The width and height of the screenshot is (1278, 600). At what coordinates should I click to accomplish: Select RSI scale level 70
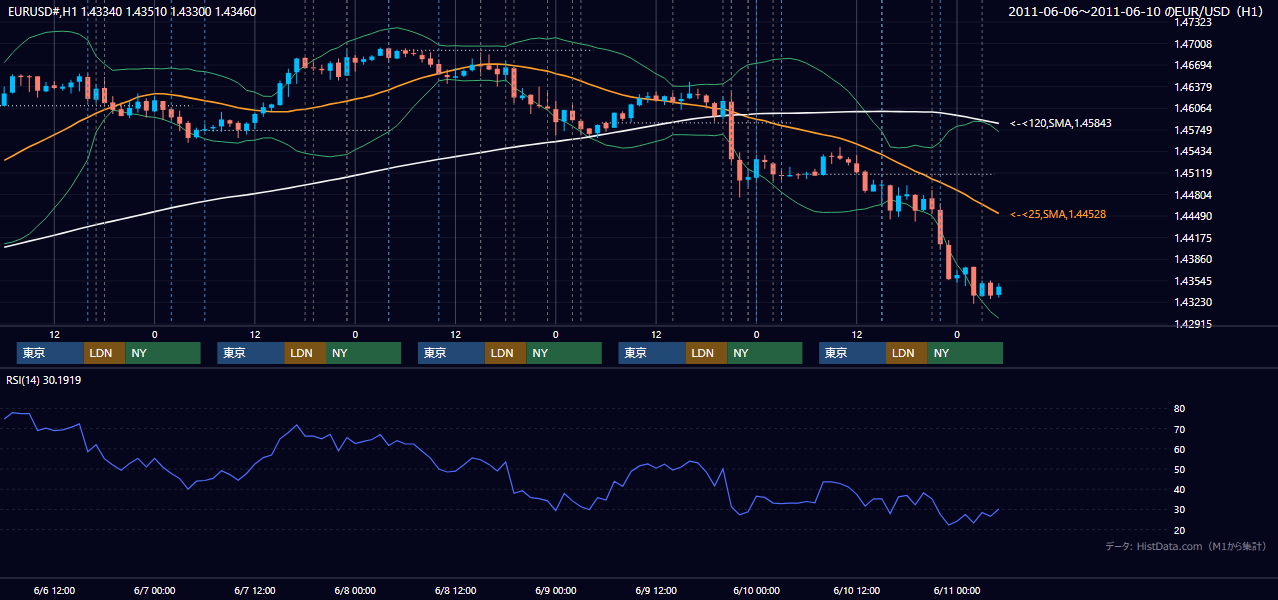coord(1179,429)
